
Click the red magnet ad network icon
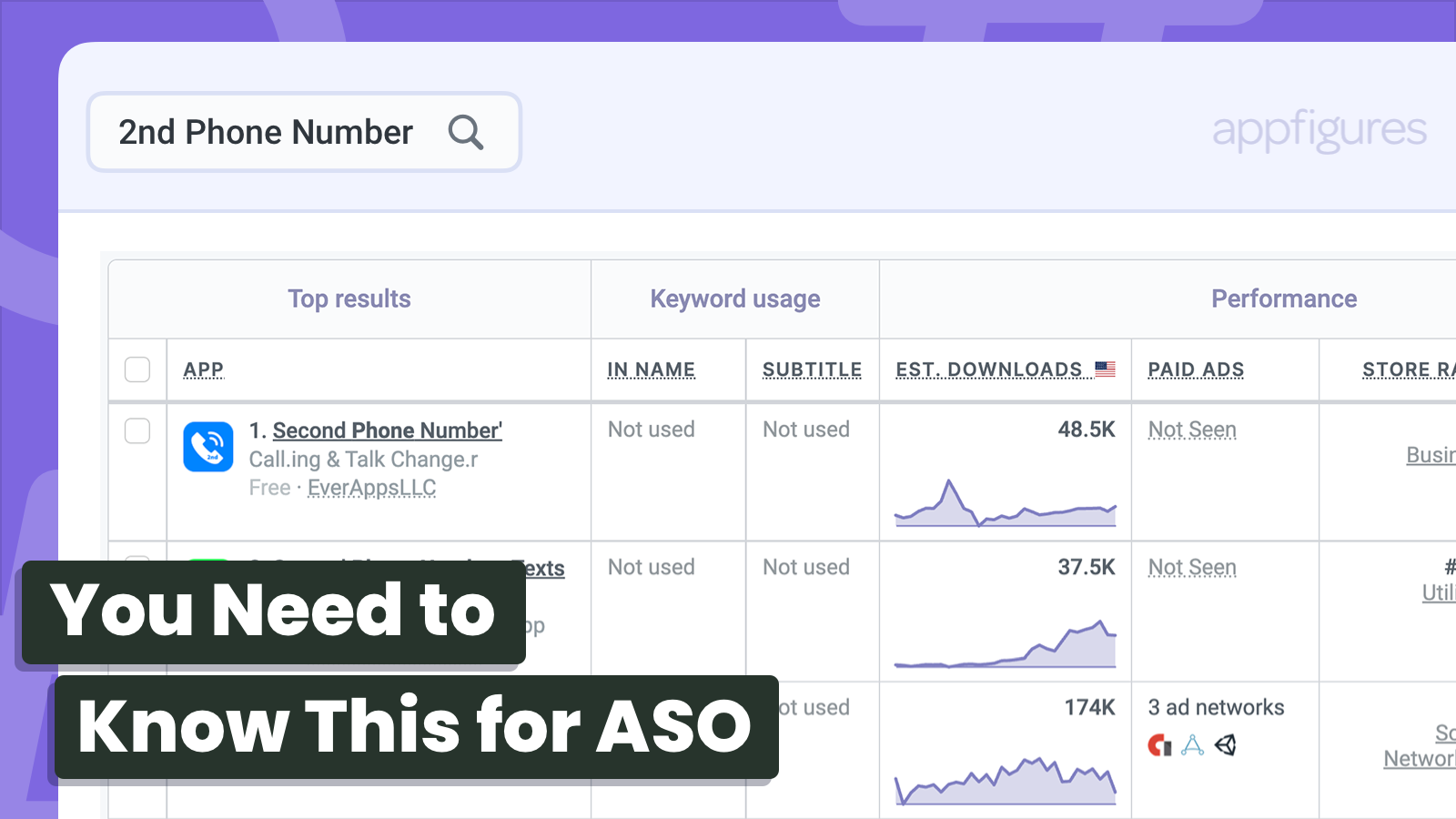pos(1158,745)
